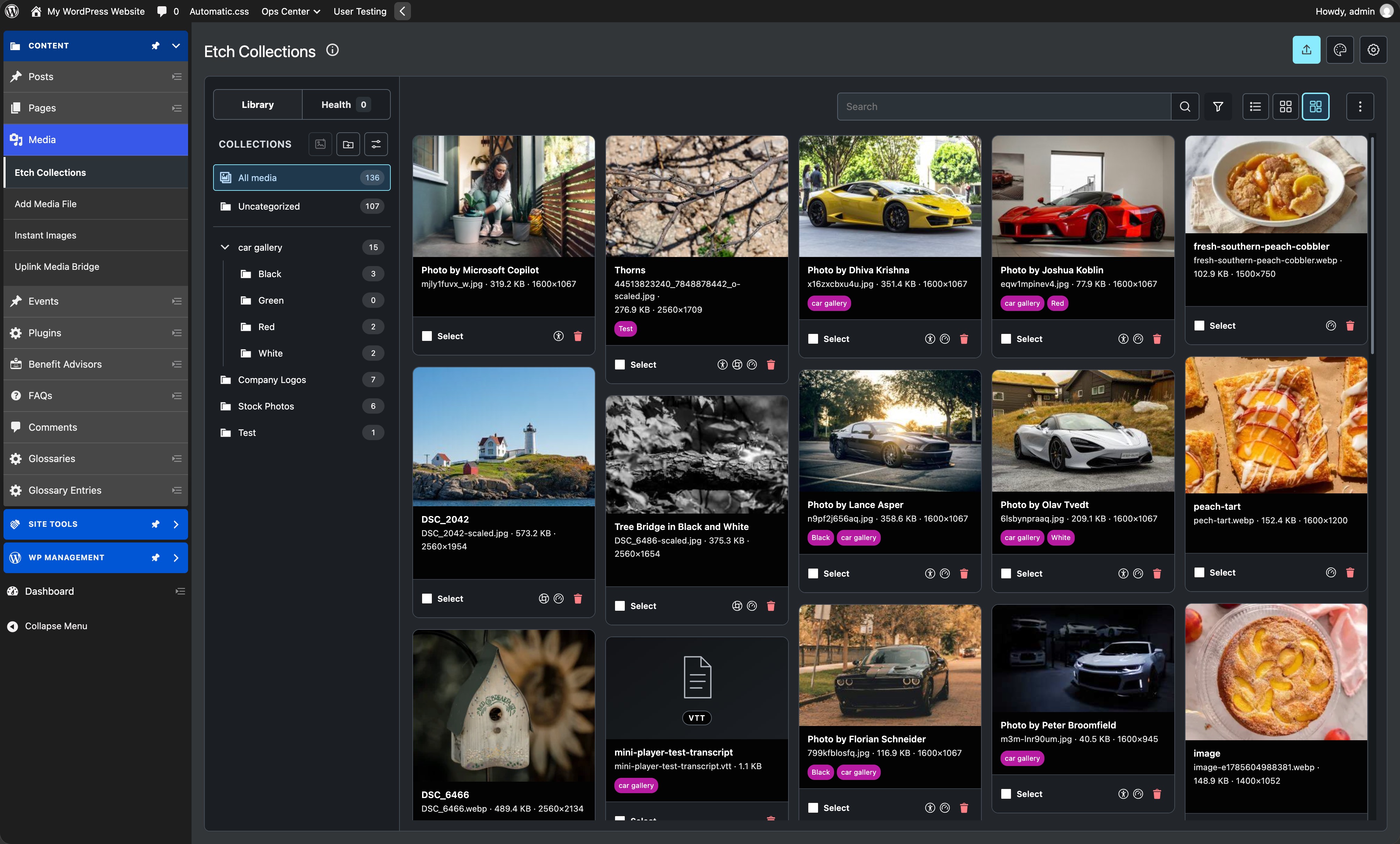Delete the Thorns image with trash icon
Viewport: 1400px width, 844px height.
(x=771, y=365)
